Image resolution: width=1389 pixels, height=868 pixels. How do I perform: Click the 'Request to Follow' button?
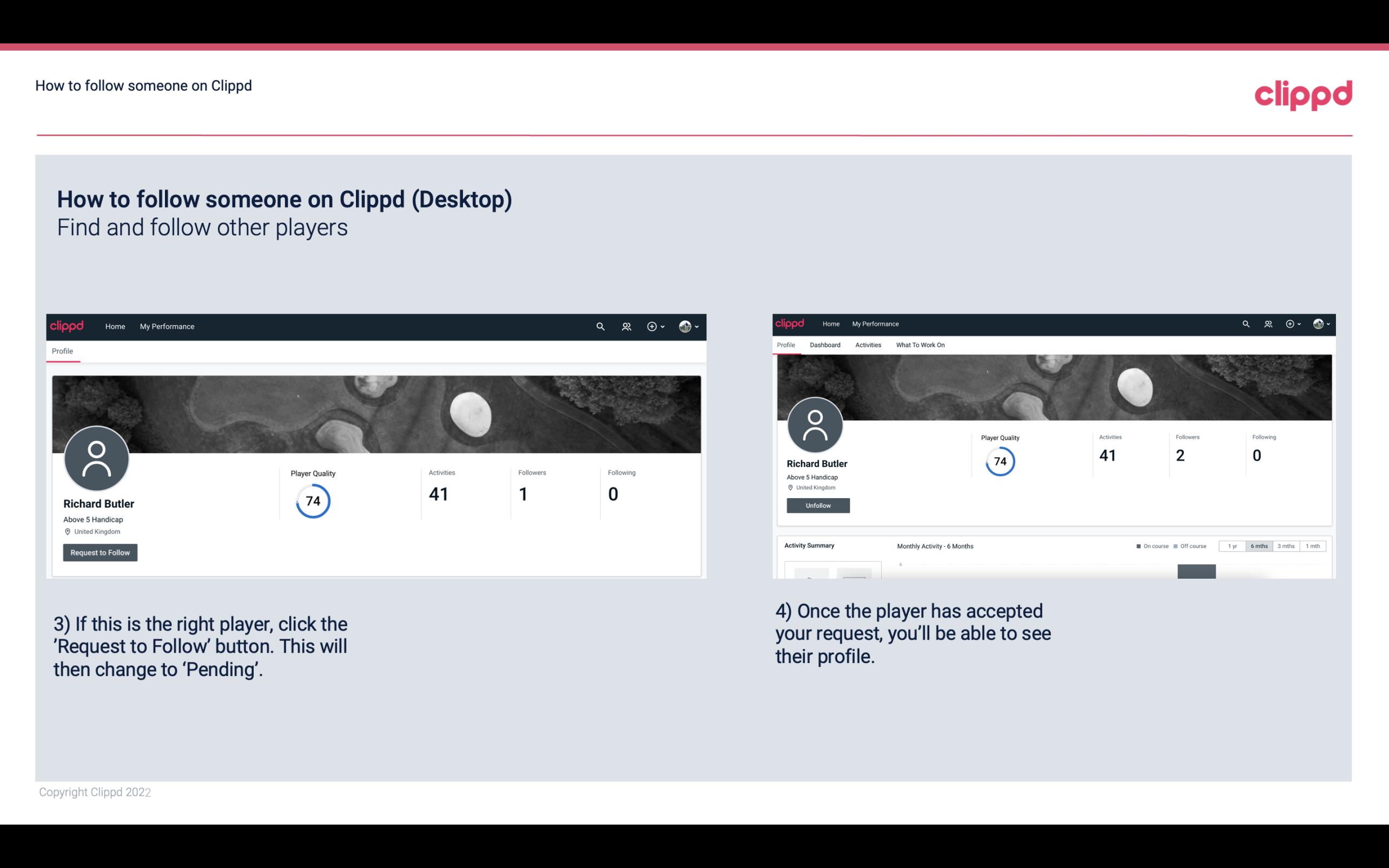coord(100,552)
